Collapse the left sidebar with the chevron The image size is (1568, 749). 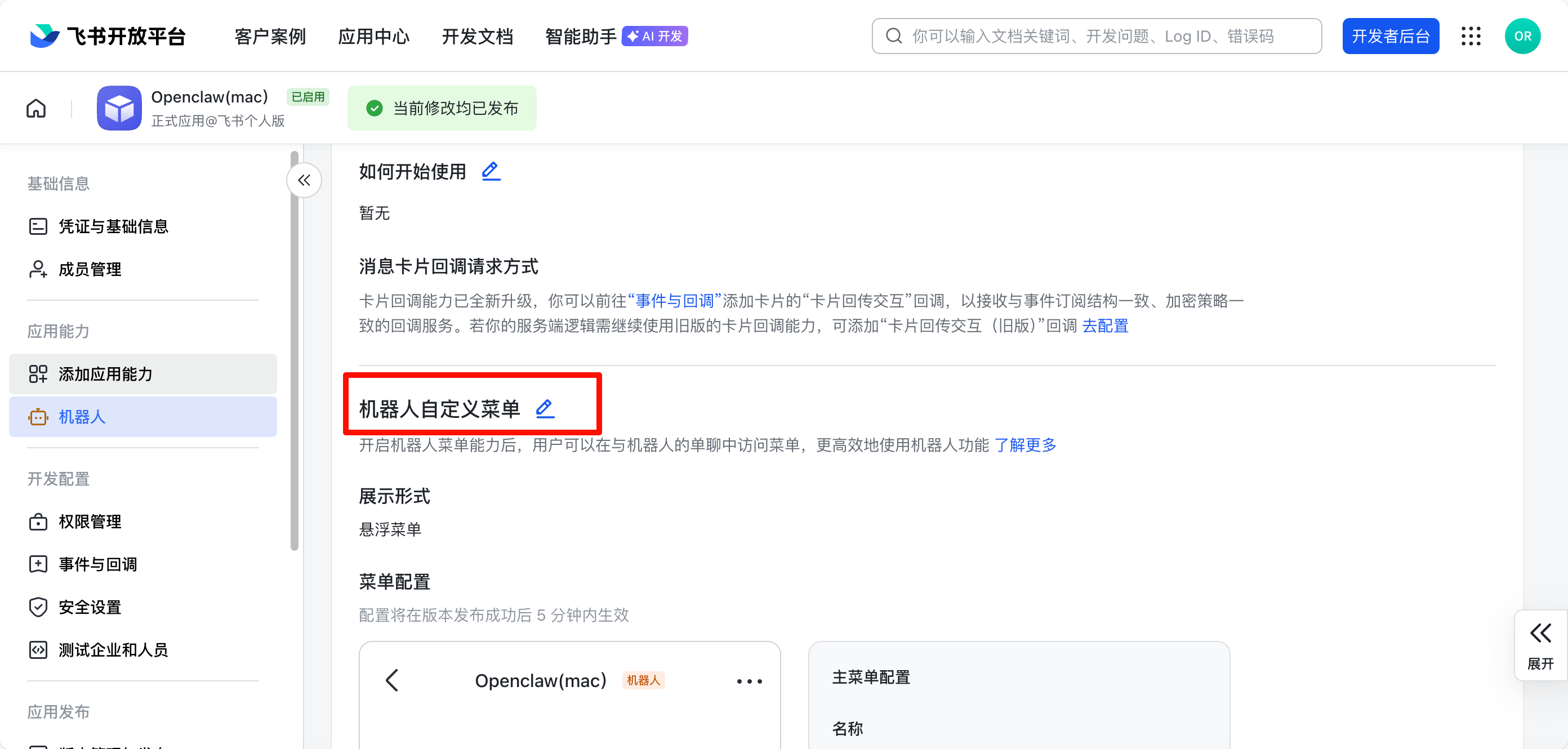304,180
